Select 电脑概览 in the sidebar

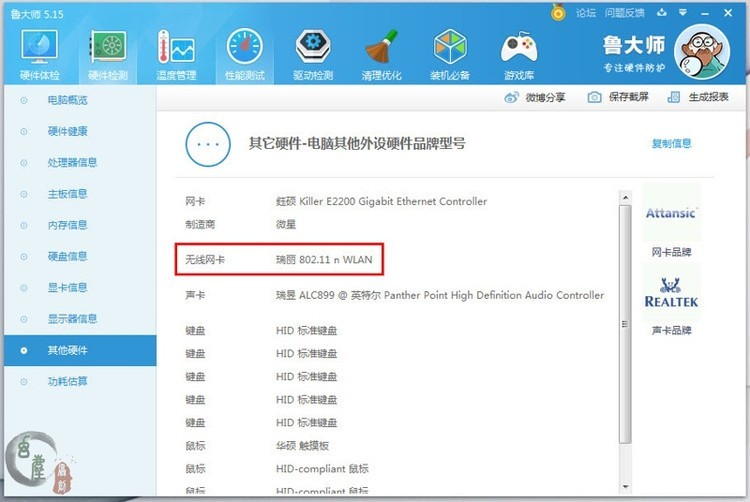67,100
